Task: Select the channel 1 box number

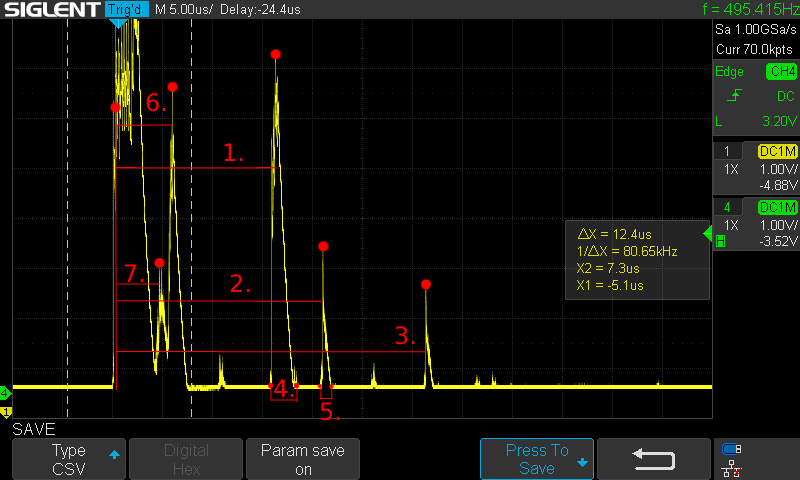Action: (727, 151)
